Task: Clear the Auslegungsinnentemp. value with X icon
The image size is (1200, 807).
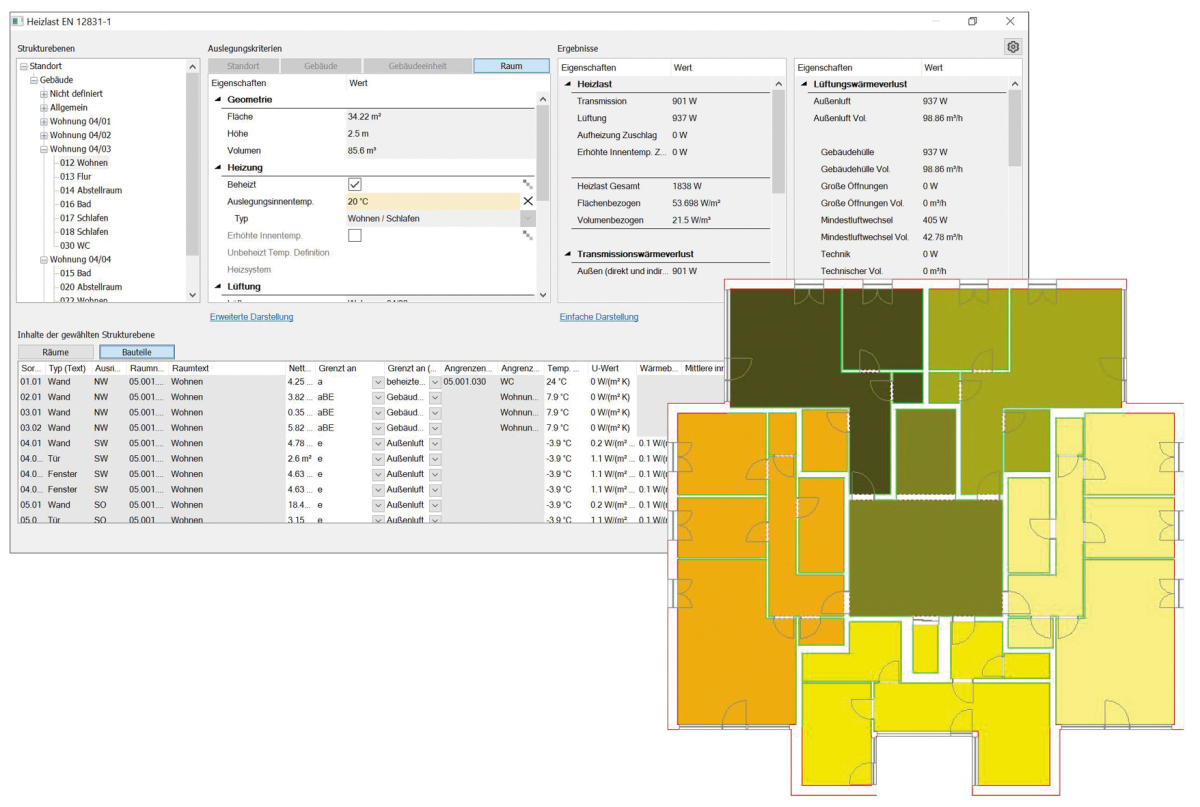Action: tap(528, 201)
